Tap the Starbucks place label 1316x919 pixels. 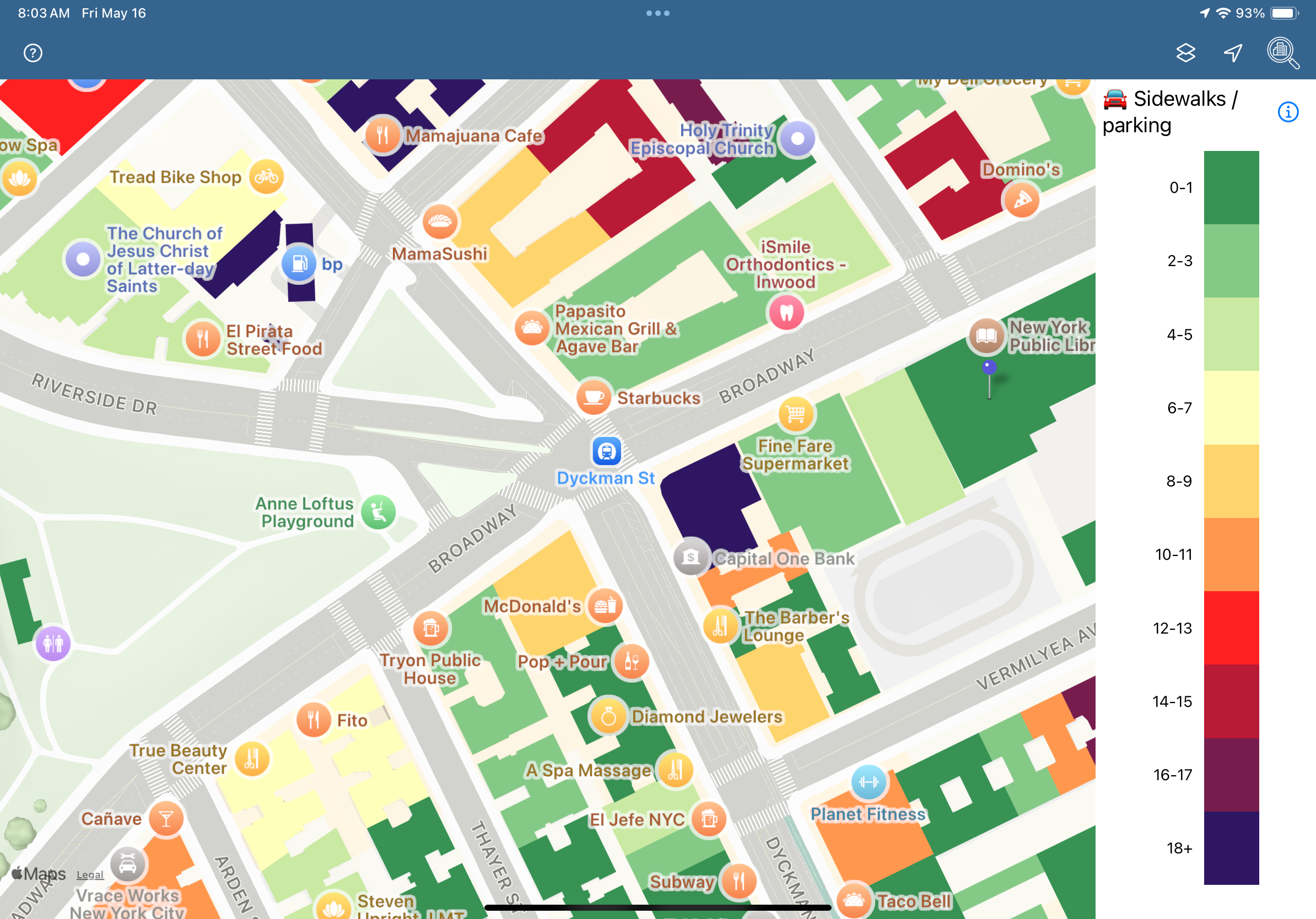point(659,398)
